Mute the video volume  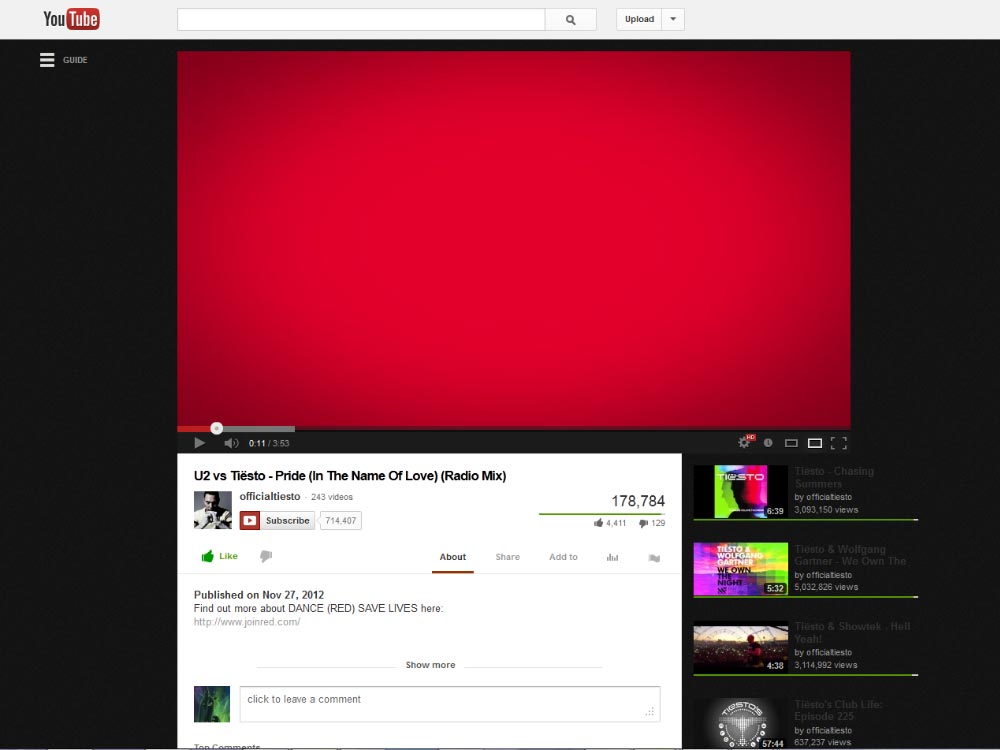point(230,442)
